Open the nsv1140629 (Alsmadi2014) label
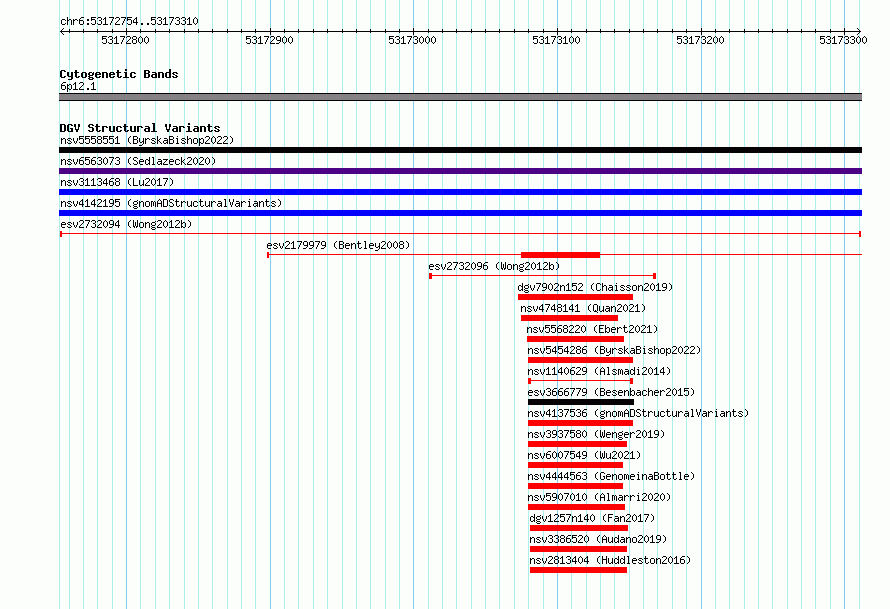This screenshot has height=609, width=890. coord(599,371)
